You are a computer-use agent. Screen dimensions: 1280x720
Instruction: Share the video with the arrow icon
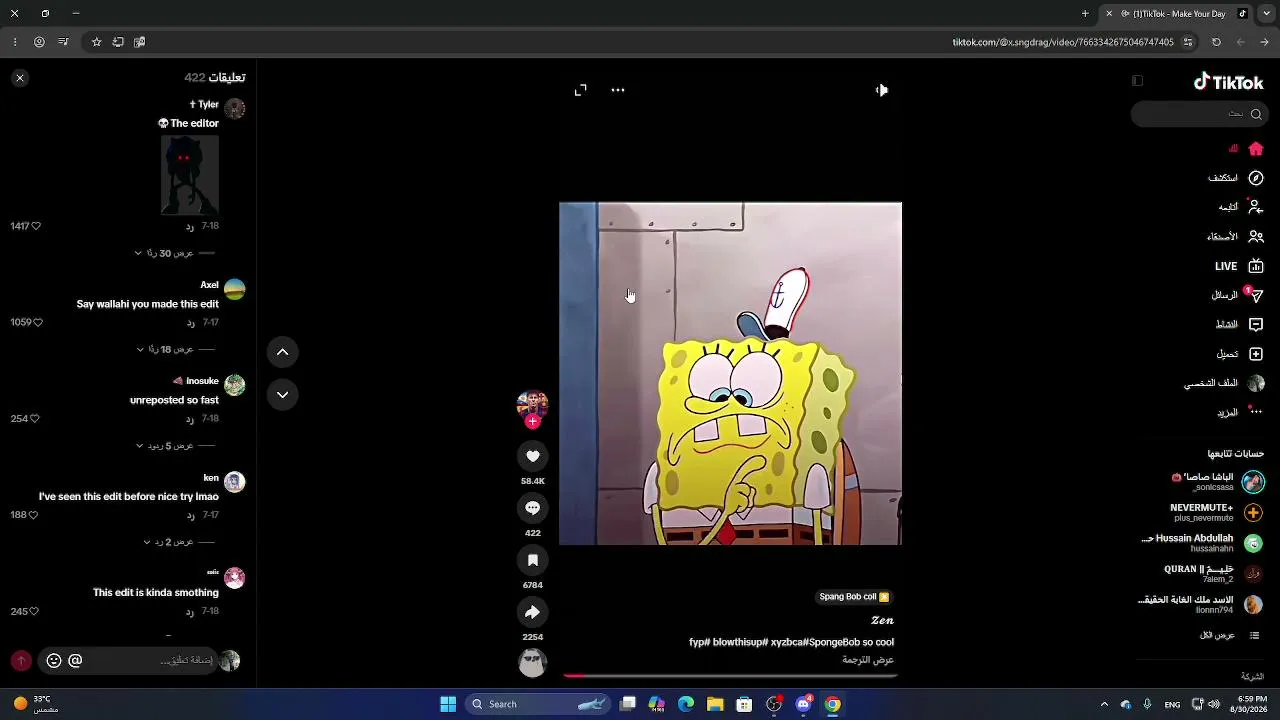[x=532, y=612]
